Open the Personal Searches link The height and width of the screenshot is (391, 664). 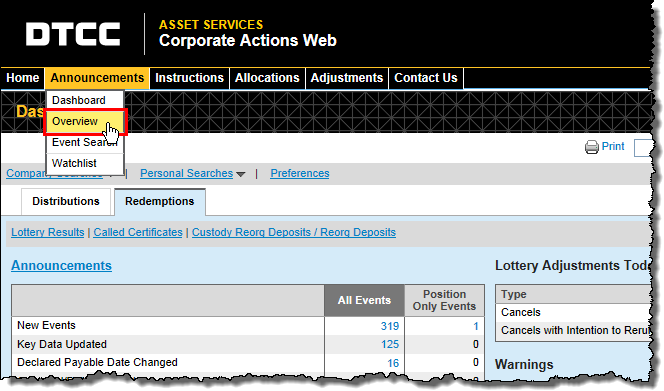[186, 173]
